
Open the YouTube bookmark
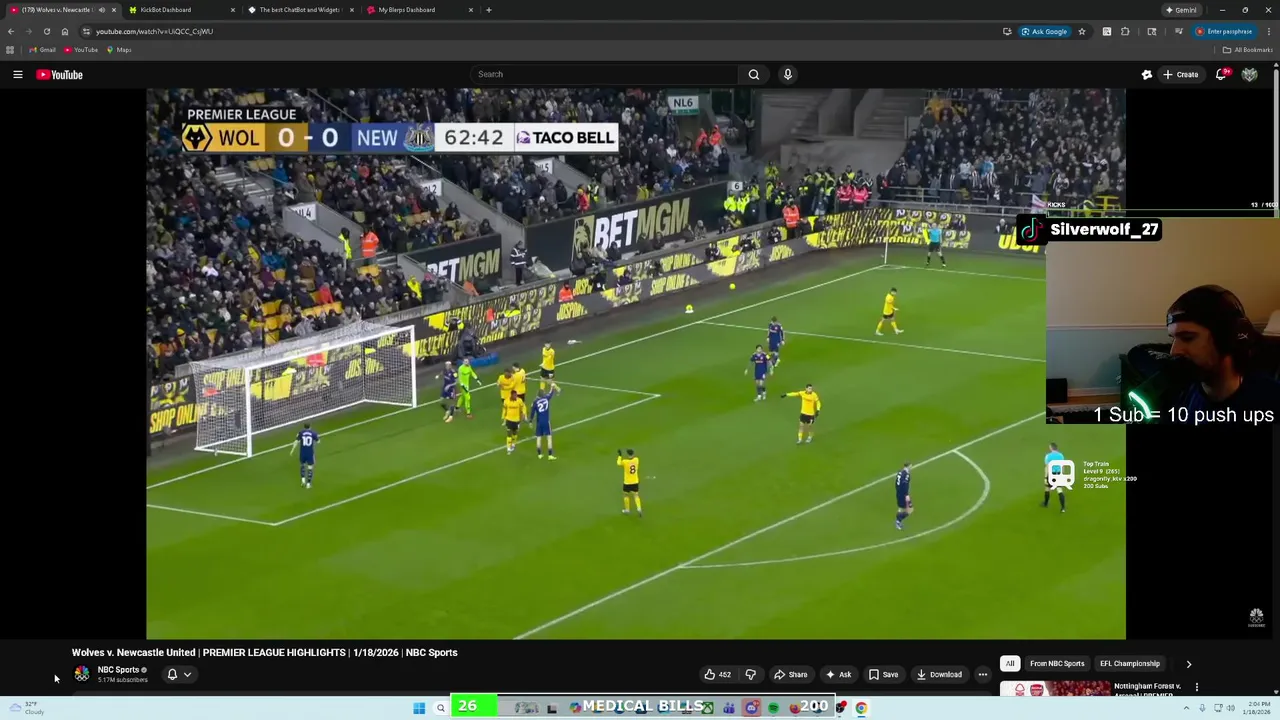point(81,50)
